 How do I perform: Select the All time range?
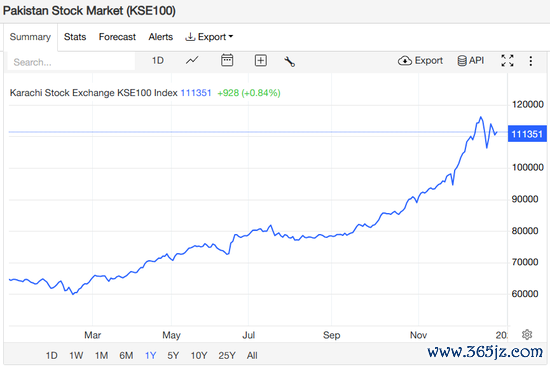(x=252, y=355)
